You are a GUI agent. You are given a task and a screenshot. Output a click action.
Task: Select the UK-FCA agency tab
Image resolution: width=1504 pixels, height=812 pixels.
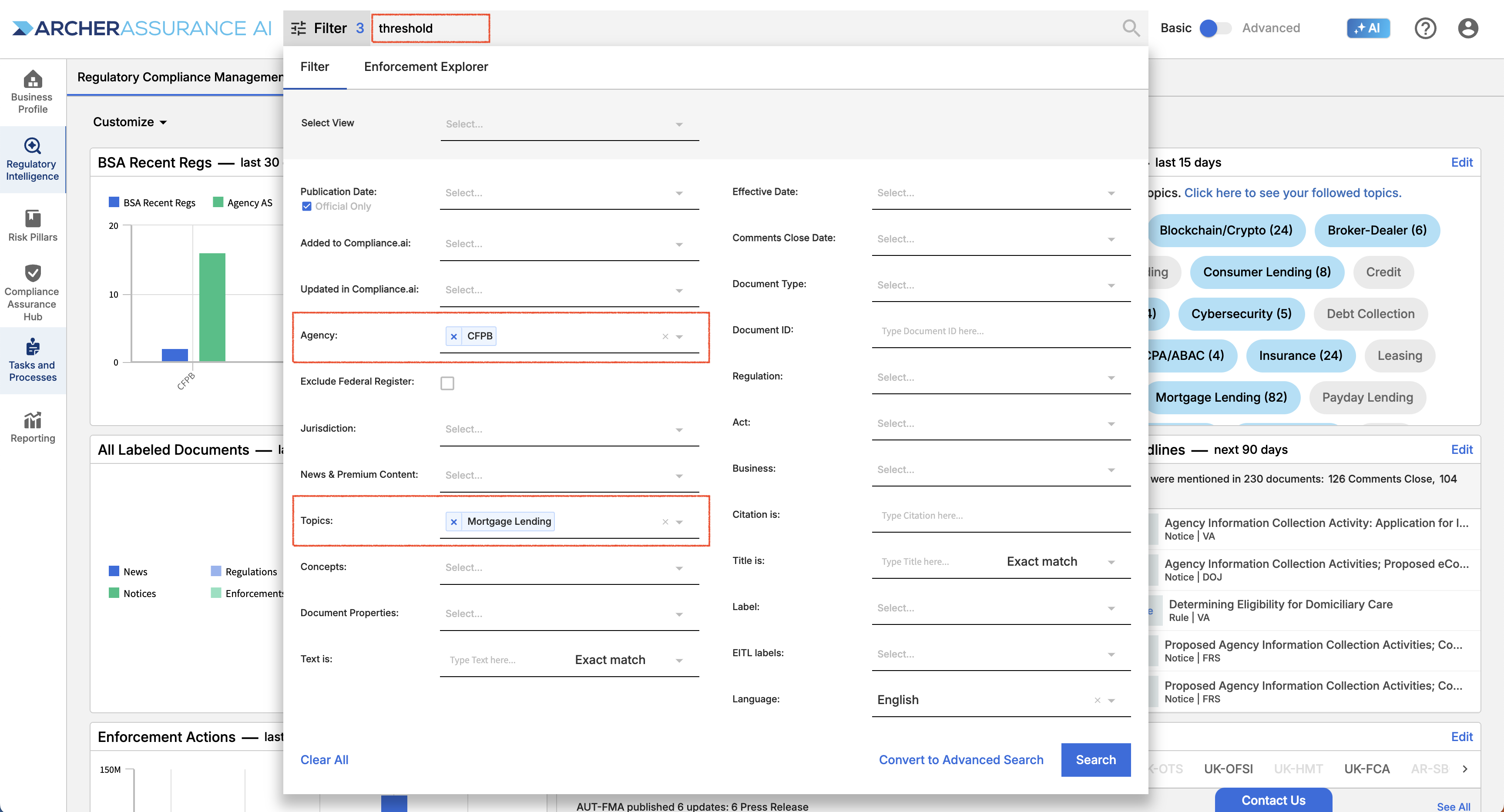coord(1367,769)
